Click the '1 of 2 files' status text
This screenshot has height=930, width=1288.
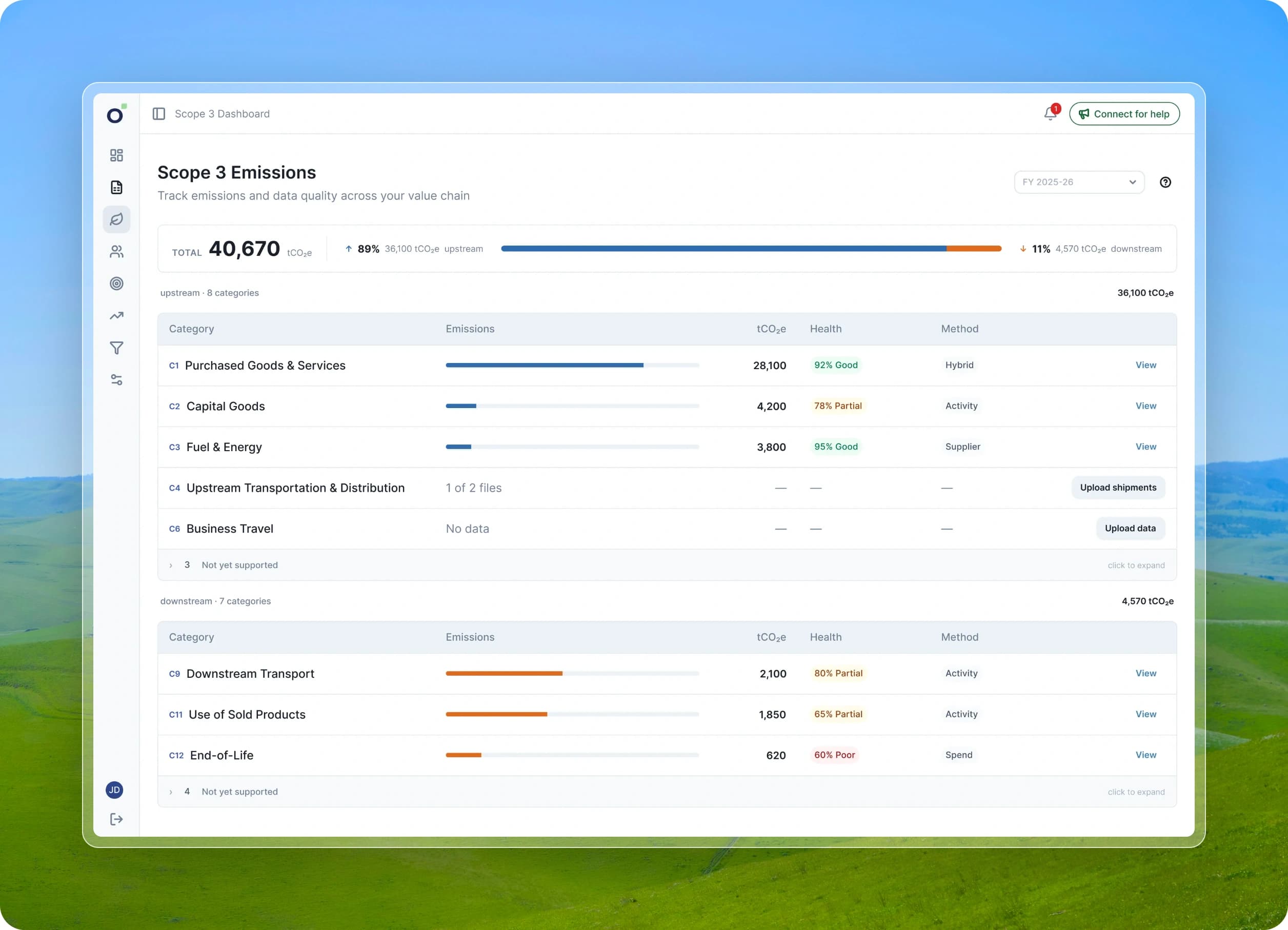coord(474,488)
